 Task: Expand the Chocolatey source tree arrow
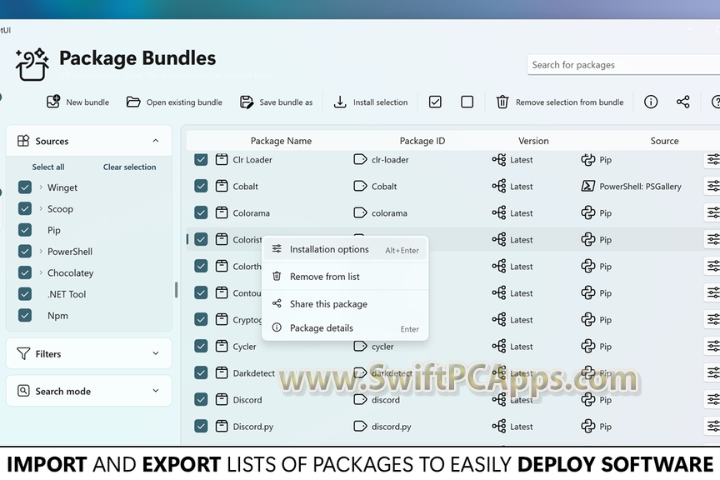tap(41, 272)
